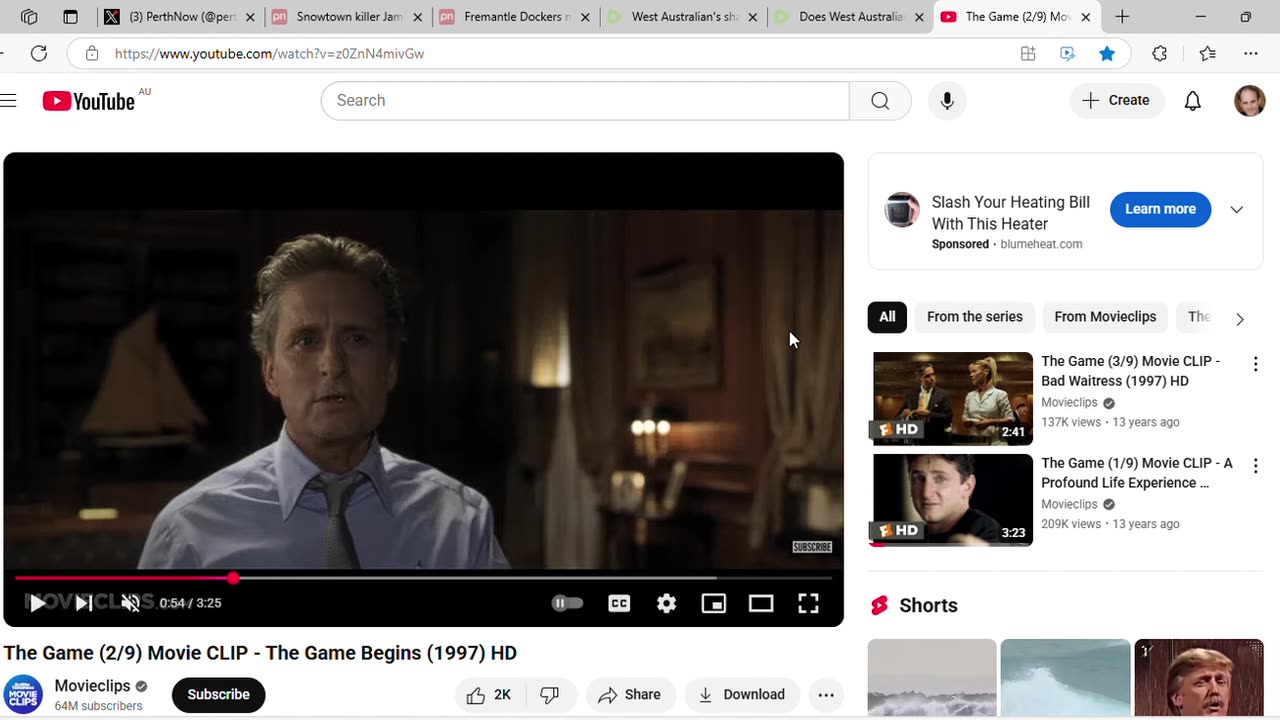Switch to the West Australian's tab

point(684,17)
